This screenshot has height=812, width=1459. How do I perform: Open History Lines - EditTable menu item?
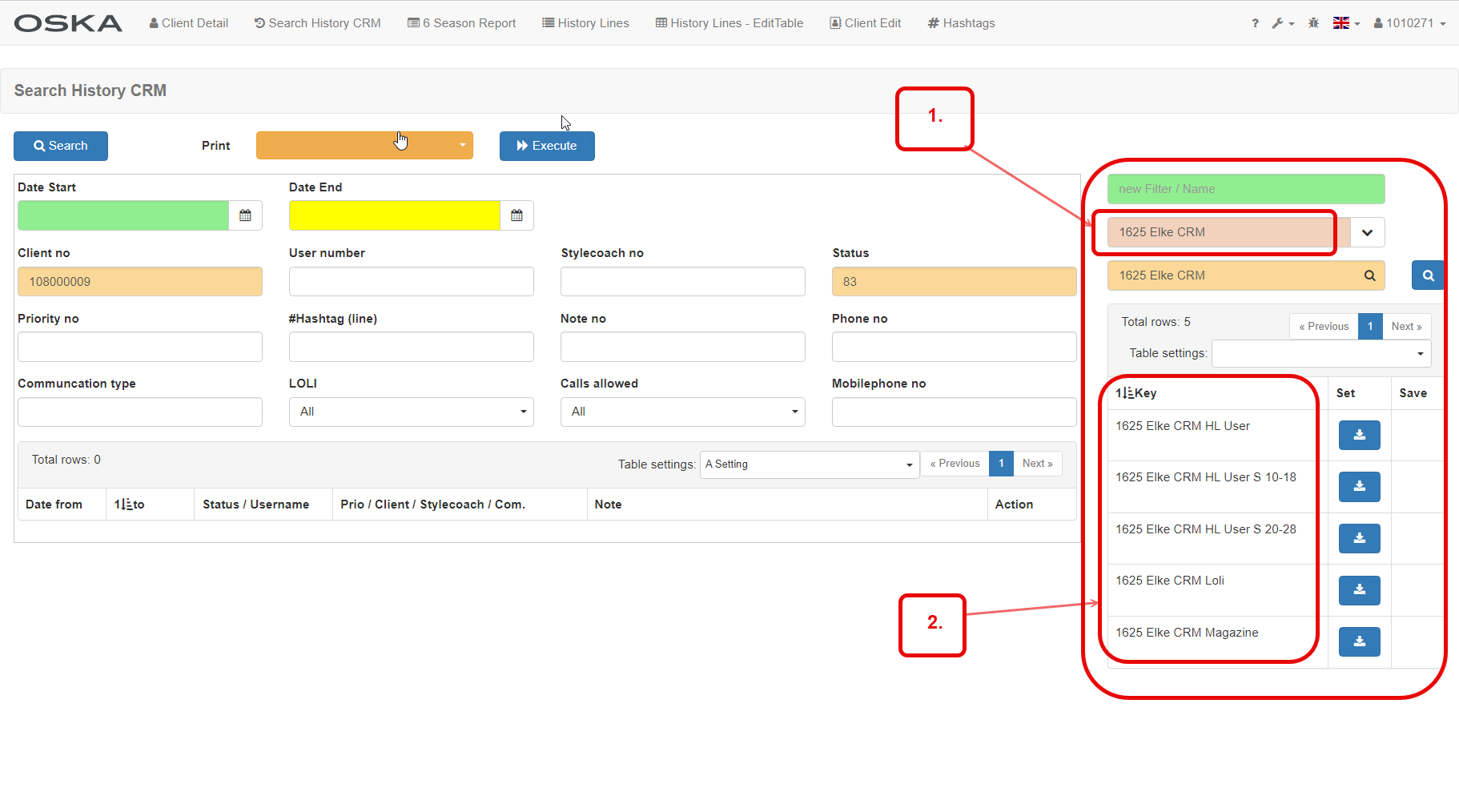coord(729,23)
